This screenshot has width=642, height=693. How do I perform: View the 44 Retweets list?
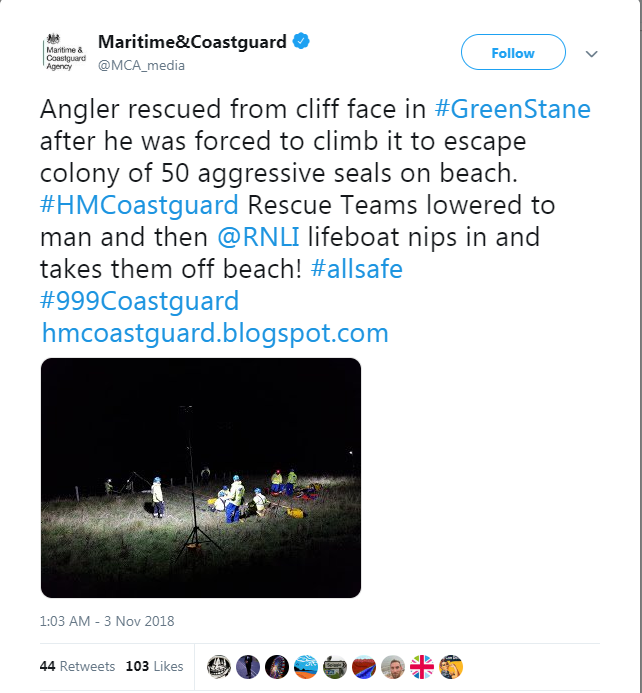(77, 666)
